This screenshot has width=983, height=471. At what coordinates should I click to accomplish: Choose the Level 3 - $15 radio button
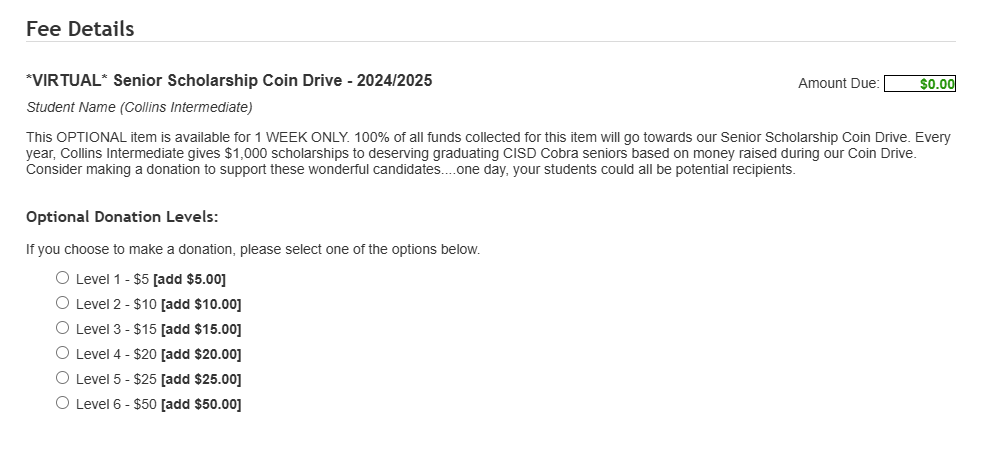pos(63,328)
